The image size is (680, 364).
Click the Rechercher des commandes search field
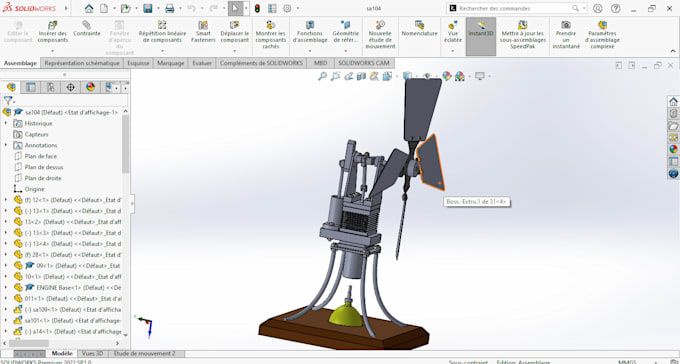pos(517,8)
